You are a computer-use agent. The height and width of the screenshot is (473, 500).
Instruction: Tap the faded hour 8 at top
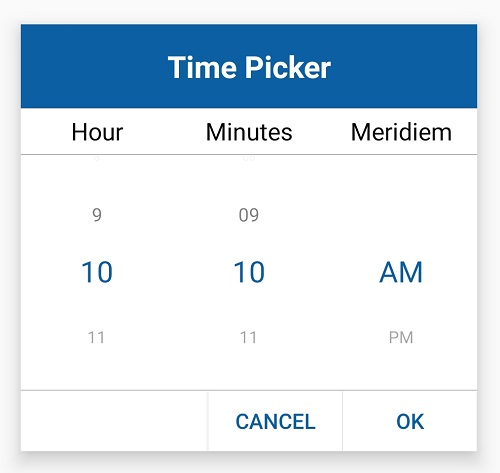click(97, 158)
